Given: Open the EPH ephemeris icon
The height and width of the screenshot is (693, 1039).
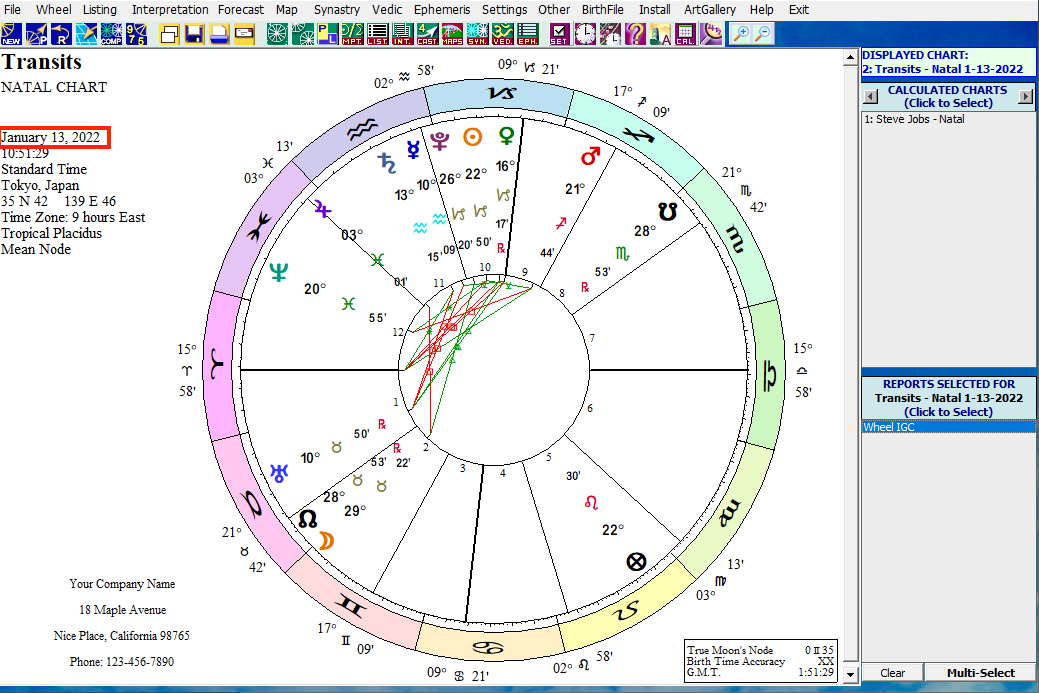Looking at the screenshot, I should tap(527, 34).
